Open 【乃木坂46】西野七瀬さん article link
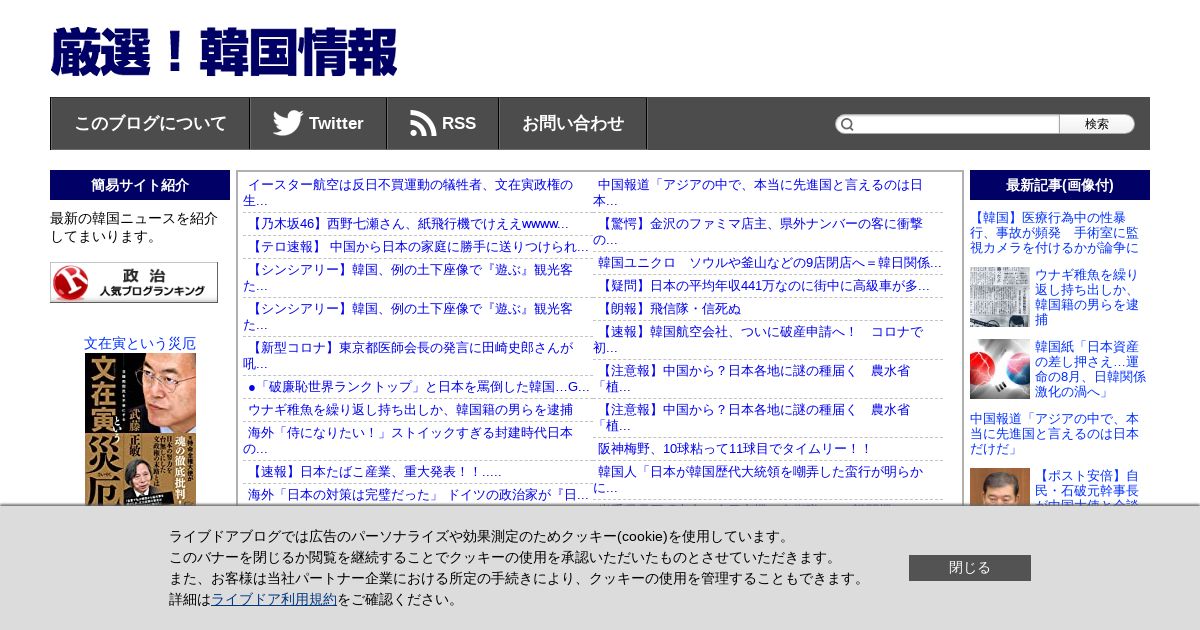The height and width of the screenshot is (630, 1200). (408, 223)
